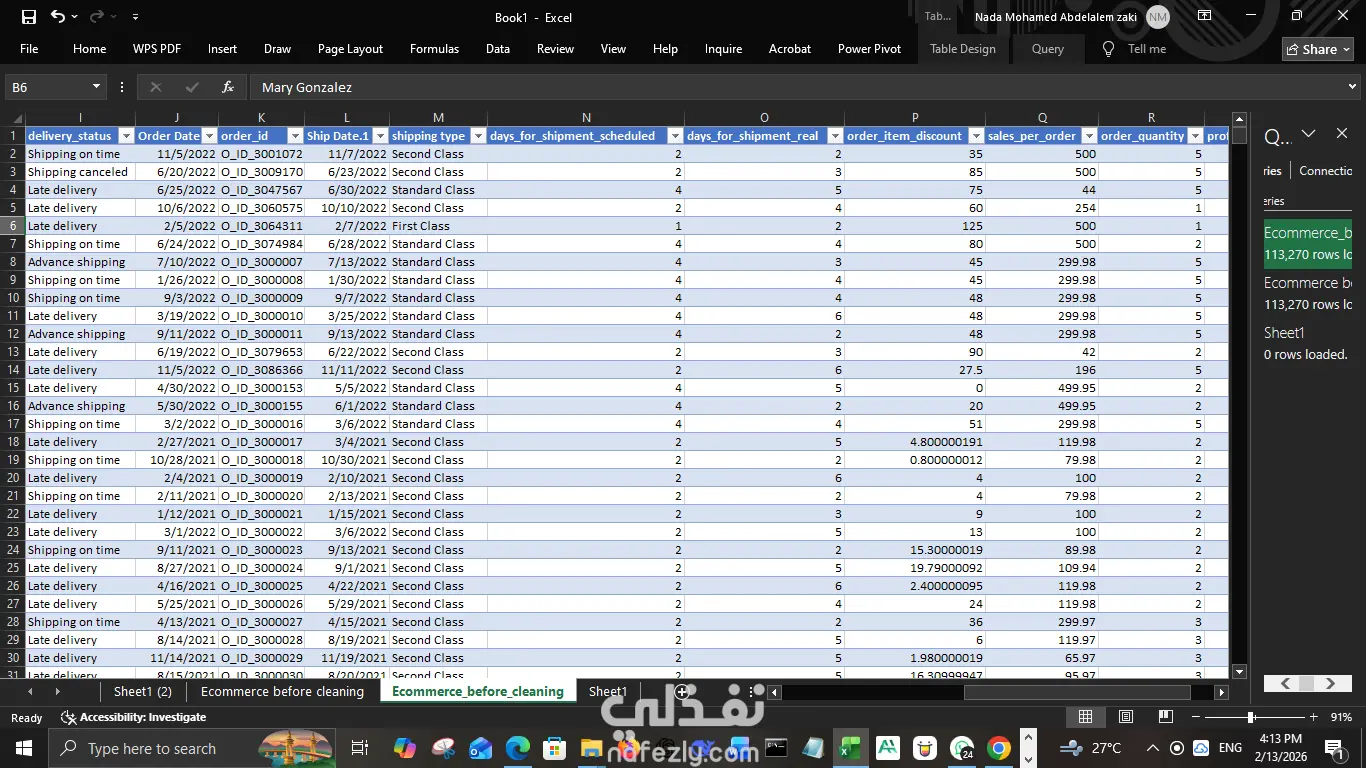1366x768 pixels.
Task: Open Ribbon Display Options
Action: point(1205,16)
